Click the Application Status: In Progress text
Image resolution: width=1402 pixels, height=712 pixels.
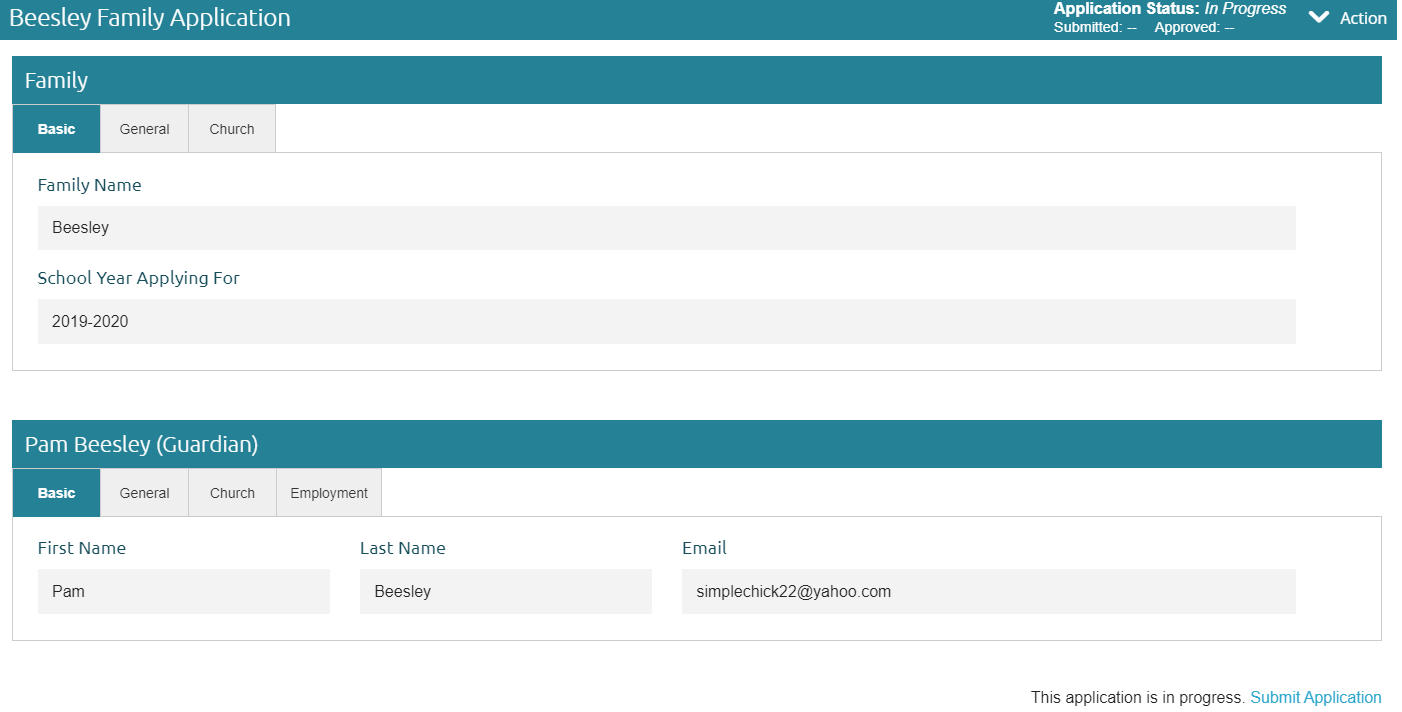(1170, 9)
